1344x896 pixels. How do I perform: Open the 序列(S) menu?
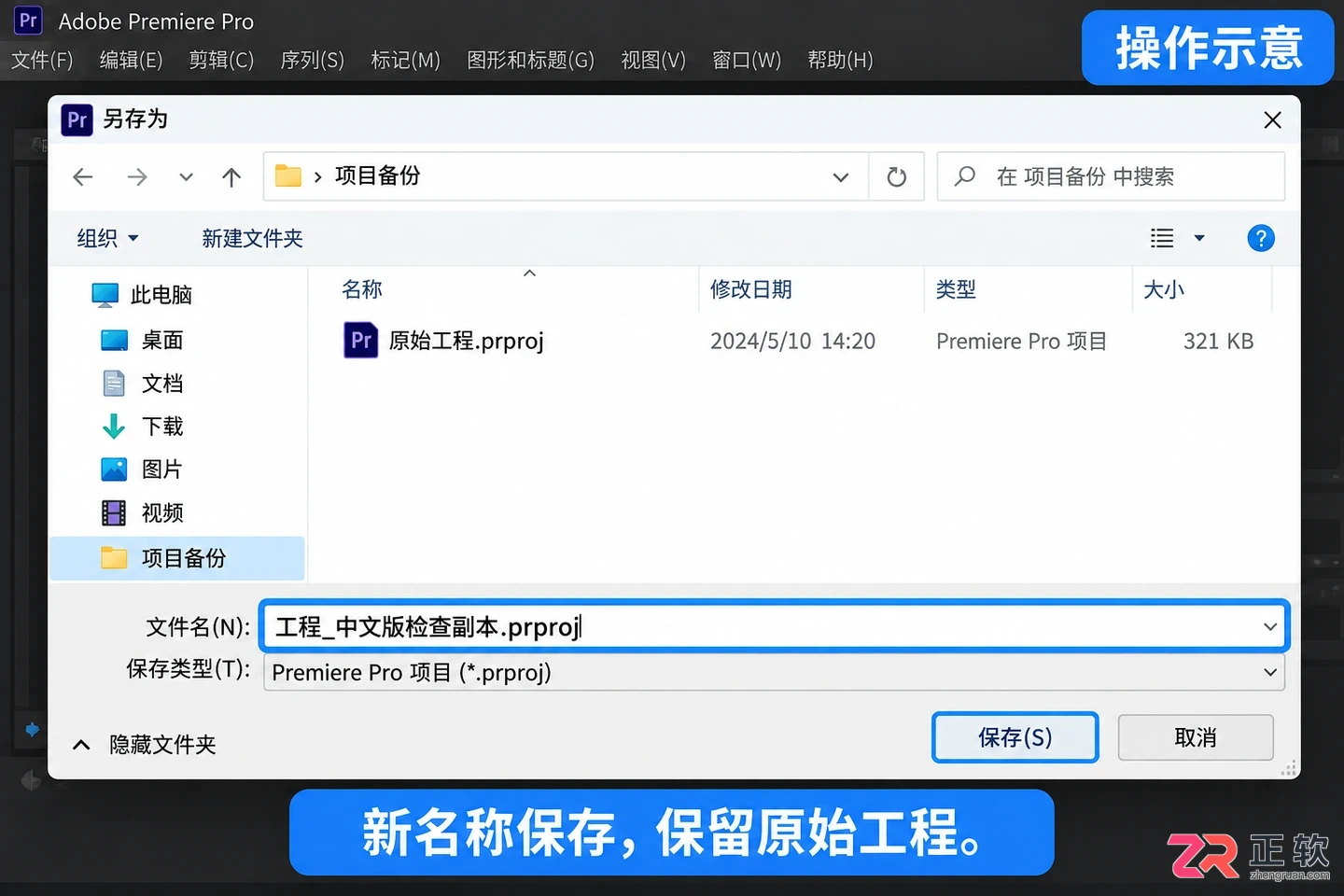click(x=313, y=60)
